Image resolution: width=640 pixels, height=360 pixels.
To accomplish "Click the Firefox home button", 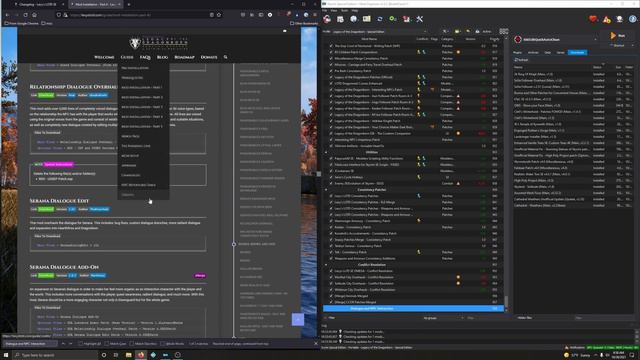I will click(x=34, y=15).
